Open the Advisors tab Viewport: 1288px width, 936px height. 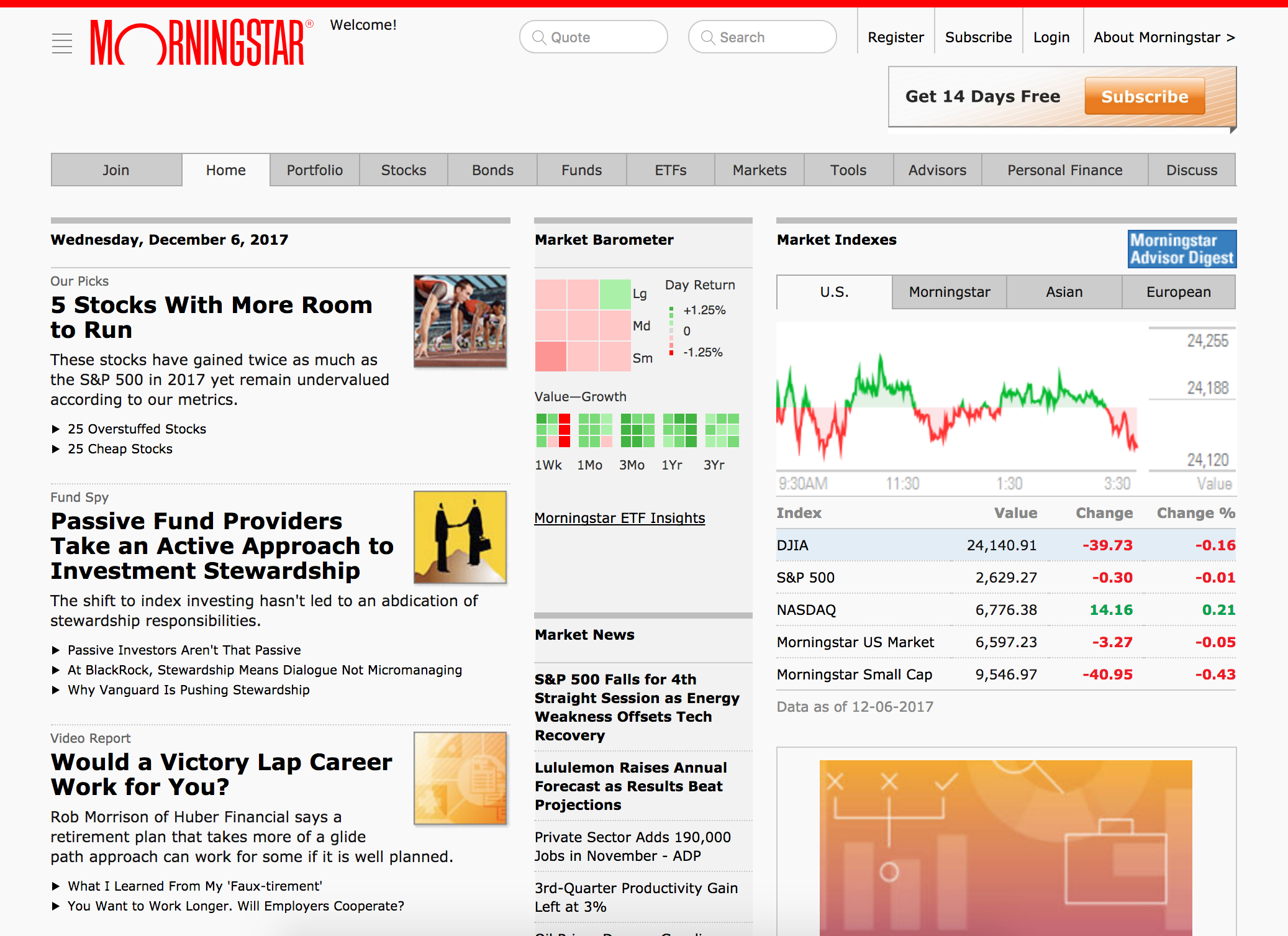tap(938, 170)
